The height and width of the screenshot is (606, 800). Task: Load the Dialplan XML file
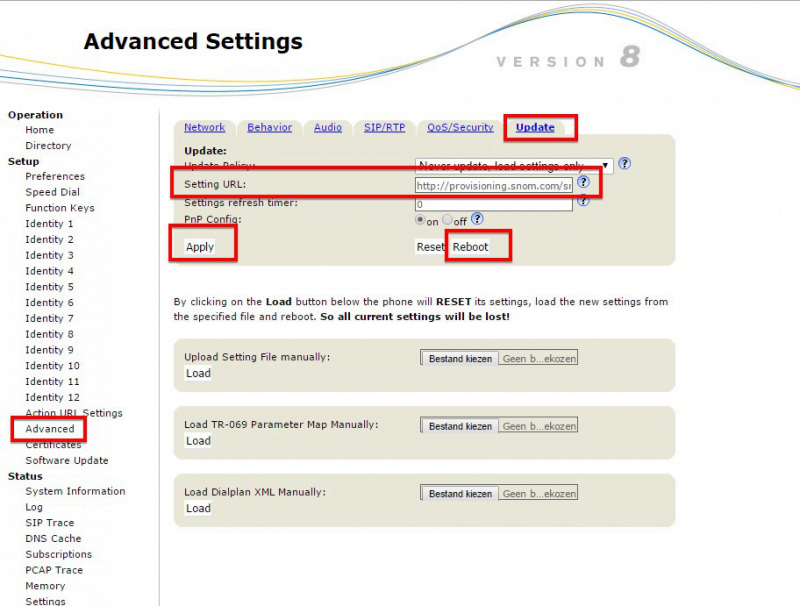(x=198, y=508)
